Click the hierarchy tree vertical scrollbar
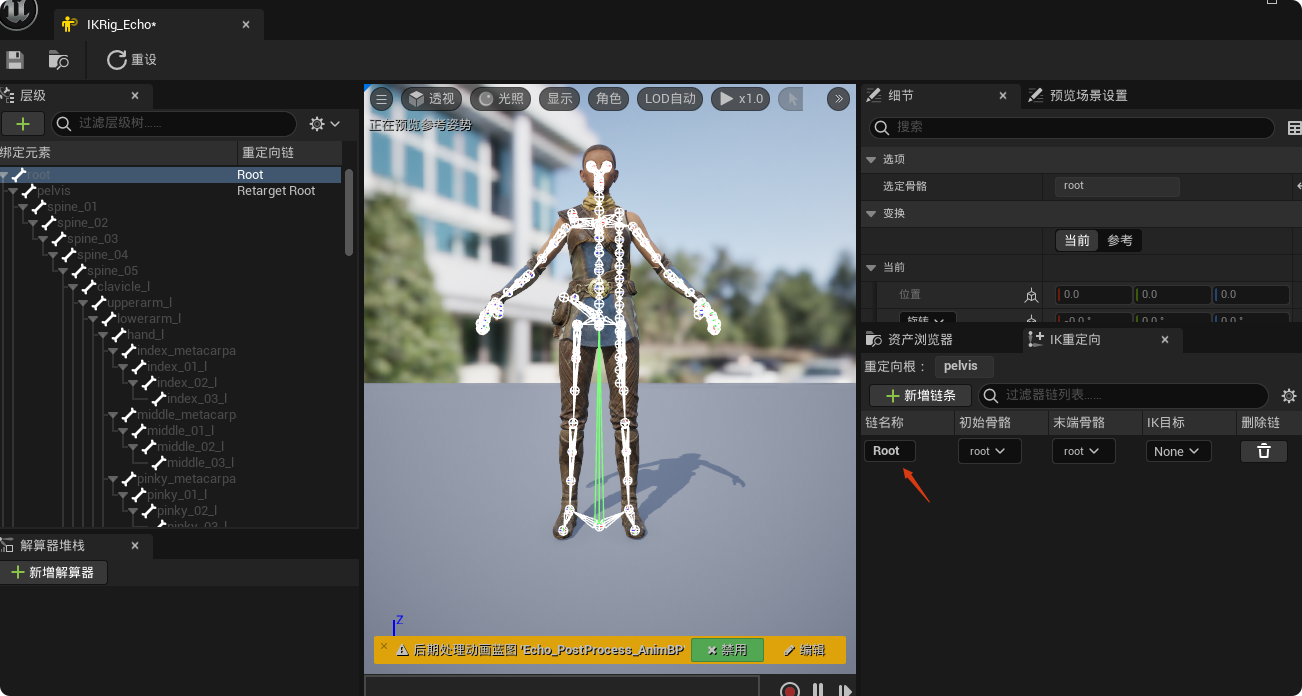The height and width of the screenshot is (696, 1302). (x=349, y=212)
